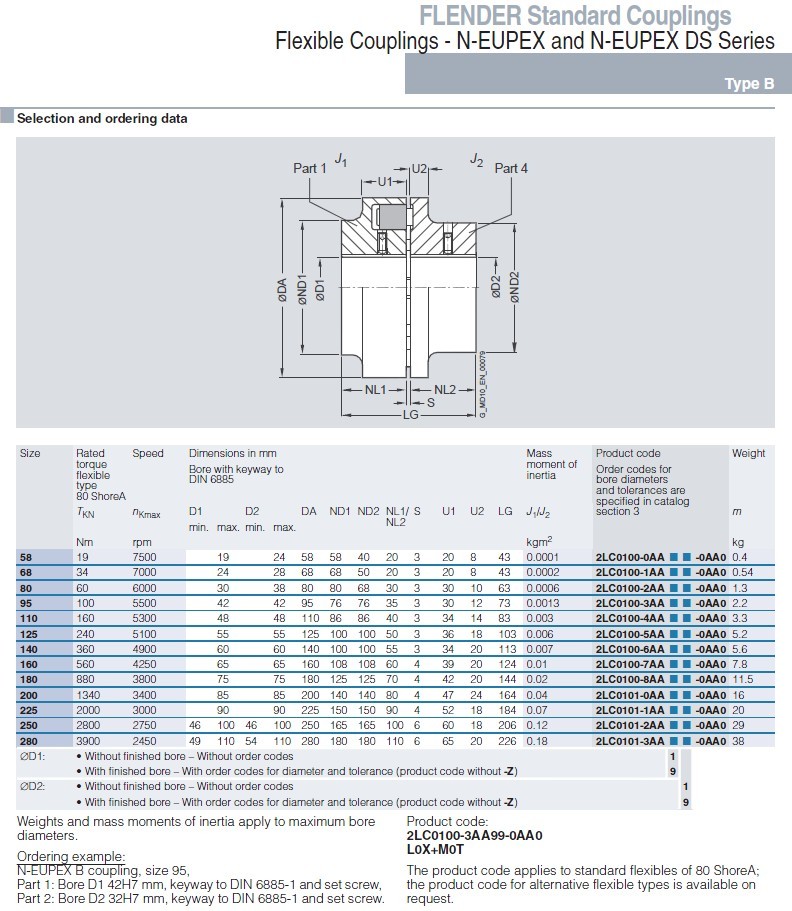Select product code 2LC0100-3AA in the table
792x911 pixels.
click(x=630, y=603)
